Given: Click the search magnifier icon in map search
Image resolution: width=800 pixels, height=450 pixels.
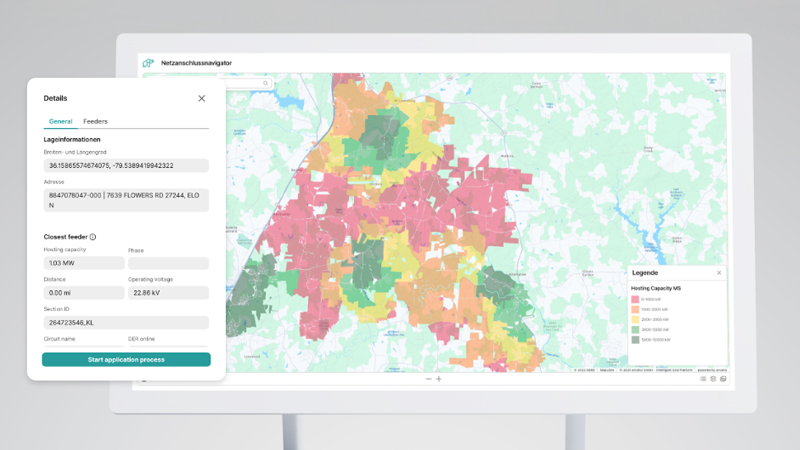Looking at the screenshot, I should tap(265, 84).
